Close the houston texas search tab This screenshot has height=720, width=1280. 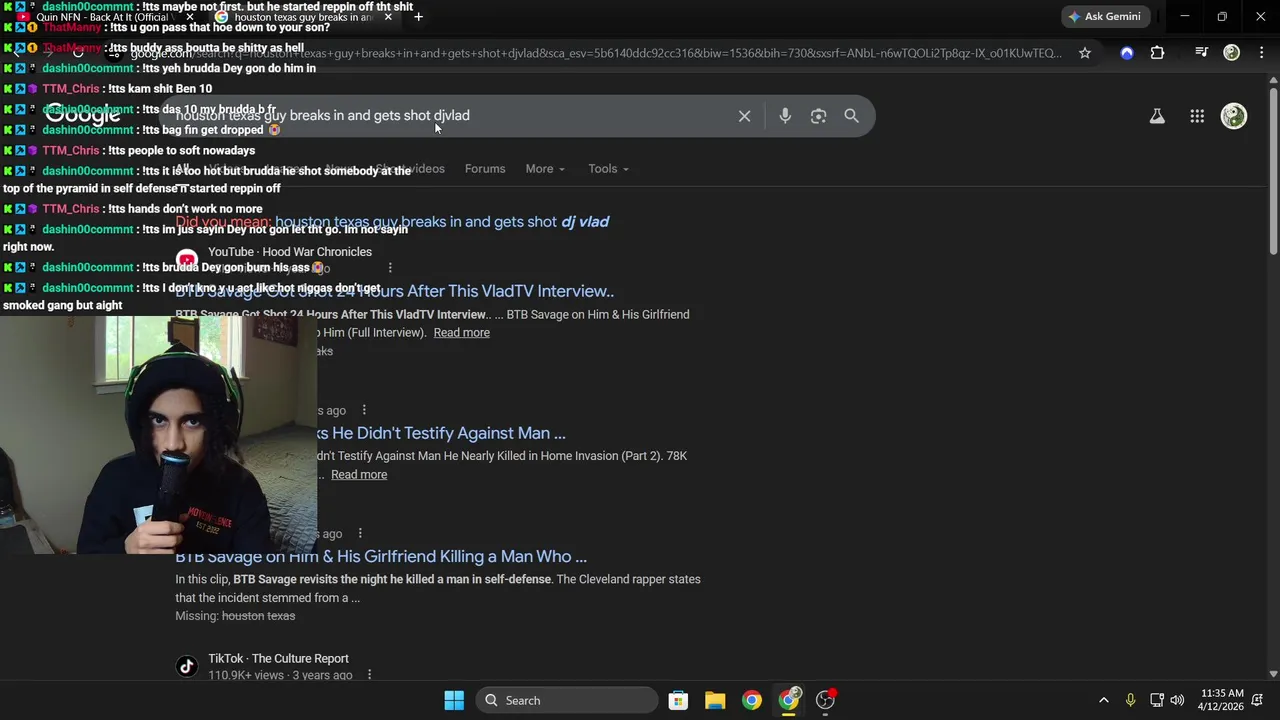pos(388,17)
